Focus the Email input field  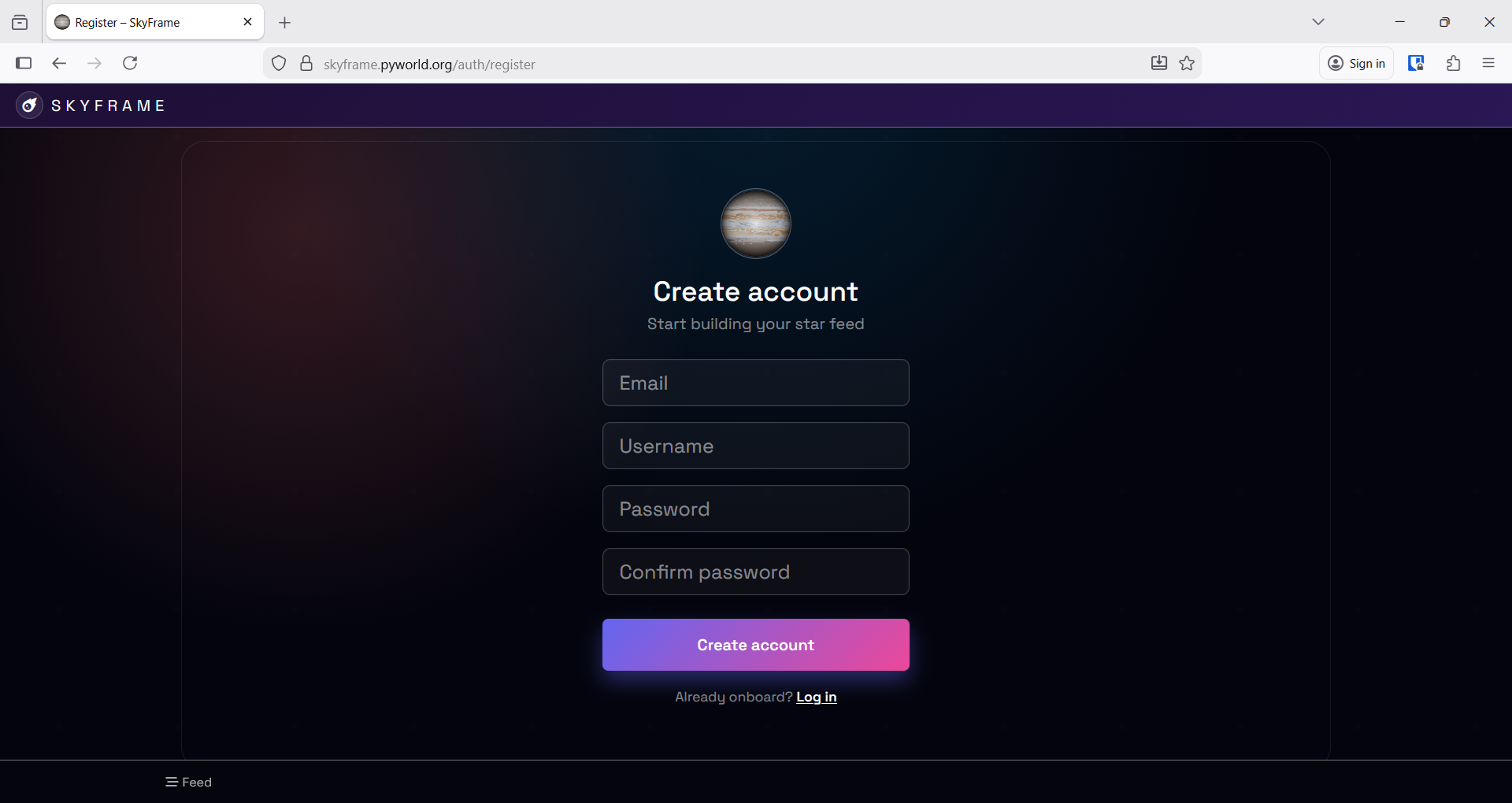tap(755, 383)
